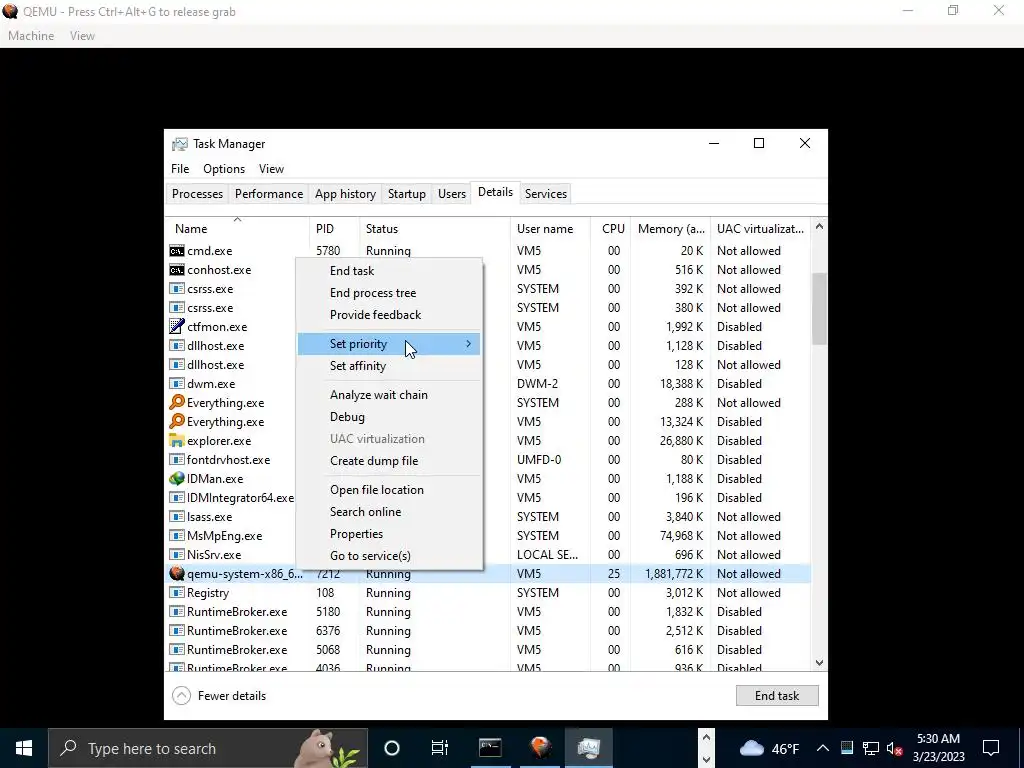The width and height of the screenshot is (1024, 768).
Task: Switch to QEMU taskbar icon
Action: 540,748
